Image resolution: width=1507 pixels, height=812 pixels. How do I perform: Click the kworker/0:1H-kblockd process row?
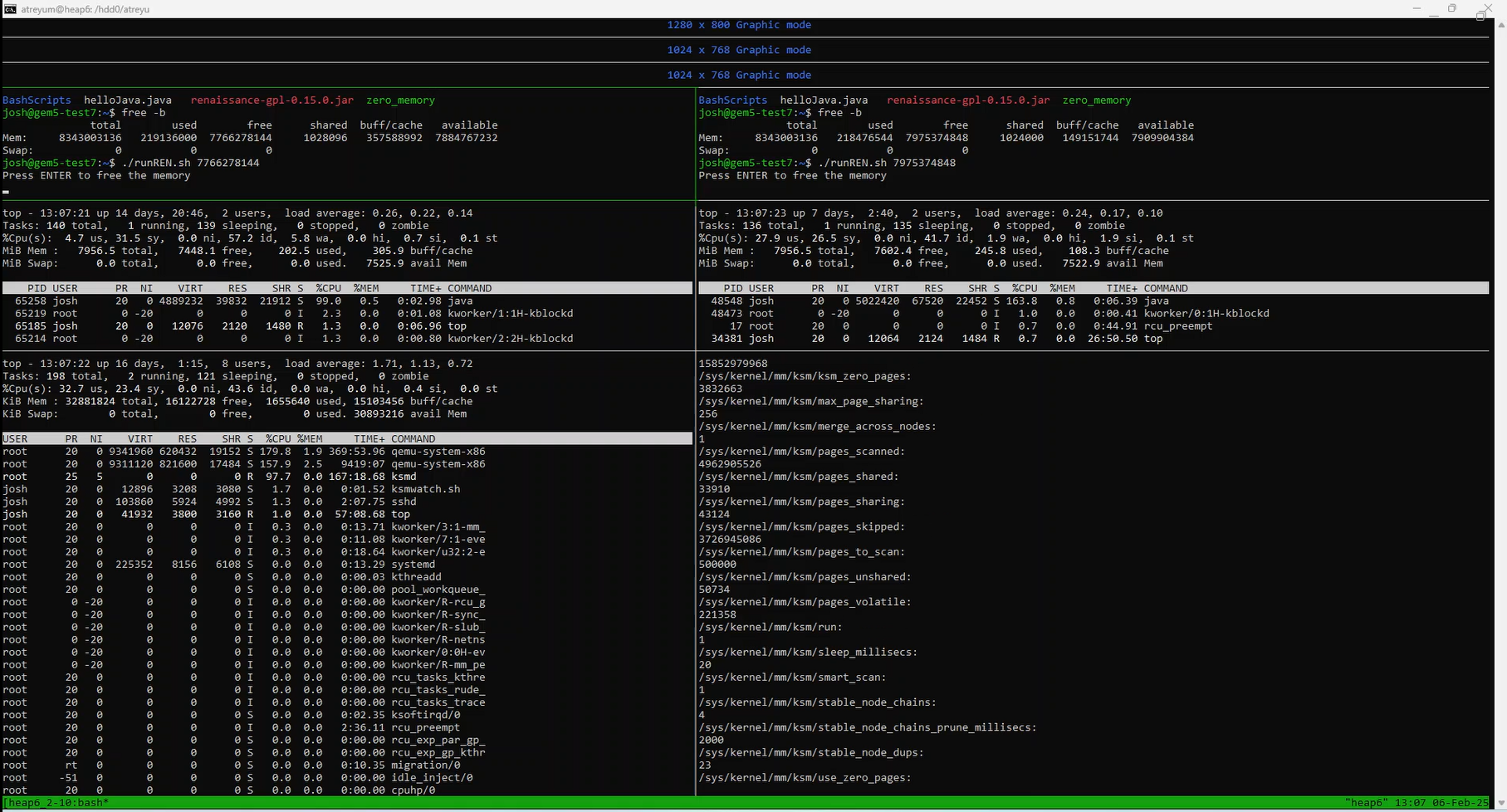[1094, 313]
